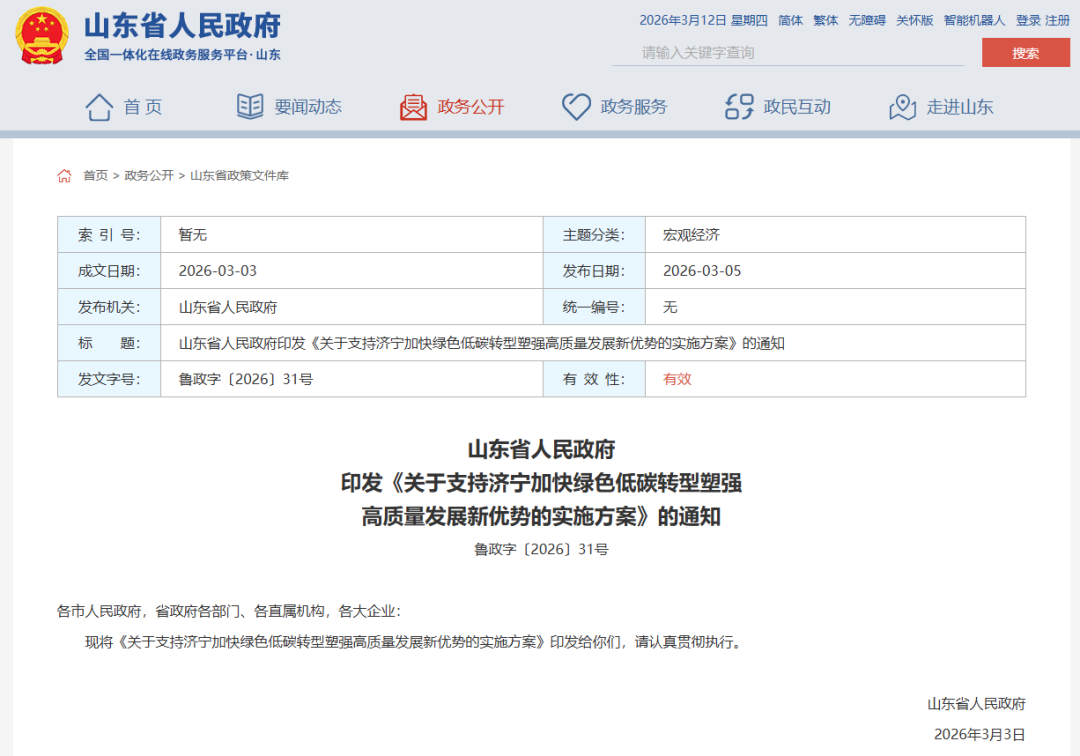
Task: Open the 要闻动态 menu text label
Action: [308, 107]
